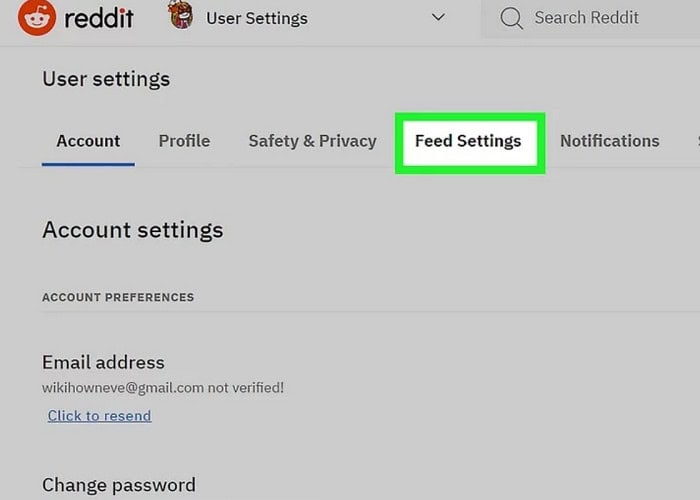Screen dimensions: 700x500
Task: Click the user avatar next to User Settings
Action: click(x=181, y=15)
